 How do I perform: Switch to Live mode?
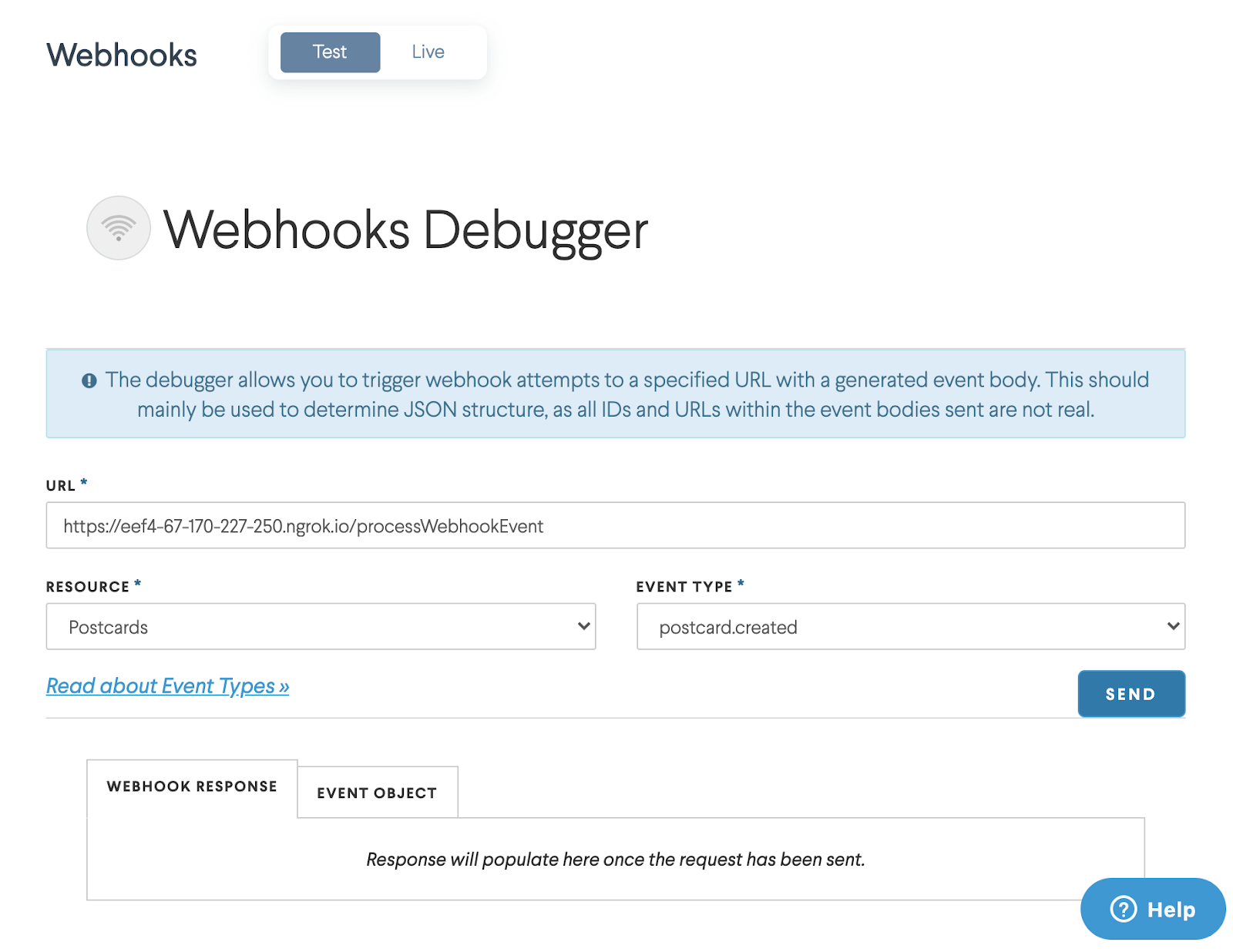[428, 52]
